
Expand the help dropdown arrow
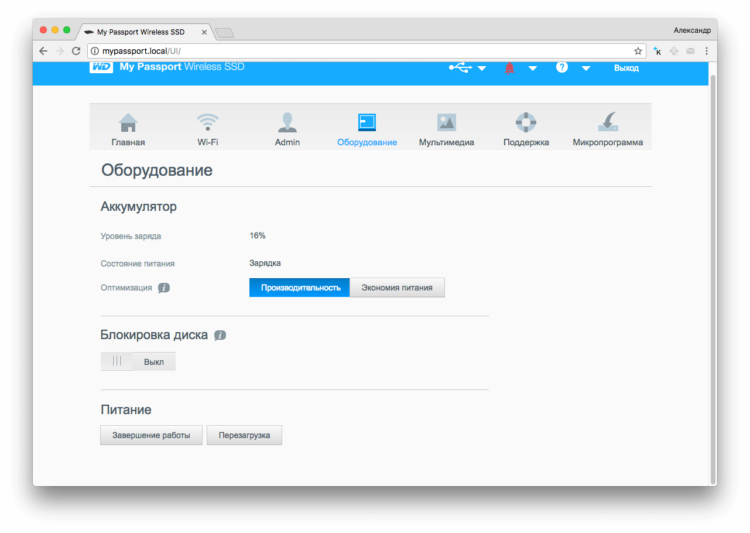click(585, 68)
